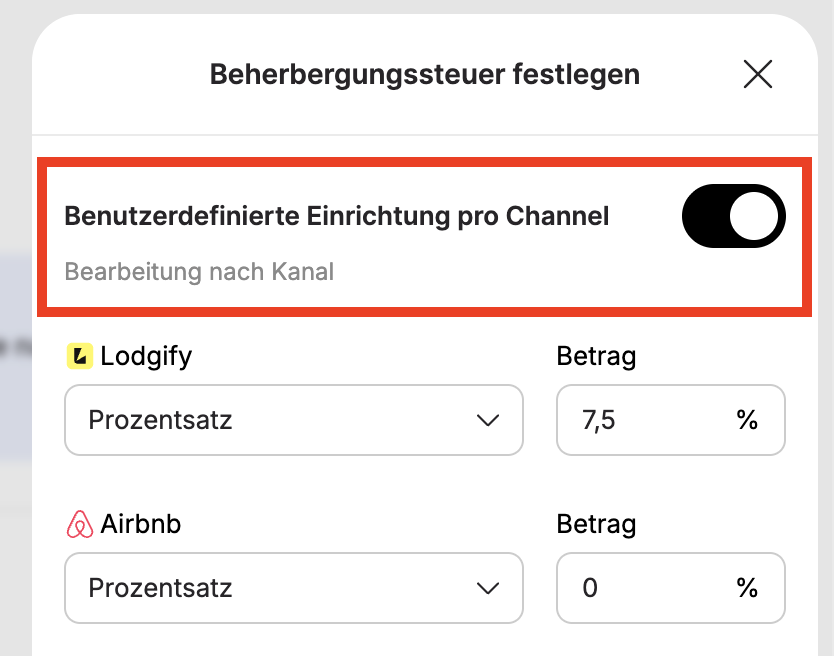This screenshot has height=656, width=834.
Task: Click the dialog title Beherbergungssteuer festlegen
Action: 424,74
